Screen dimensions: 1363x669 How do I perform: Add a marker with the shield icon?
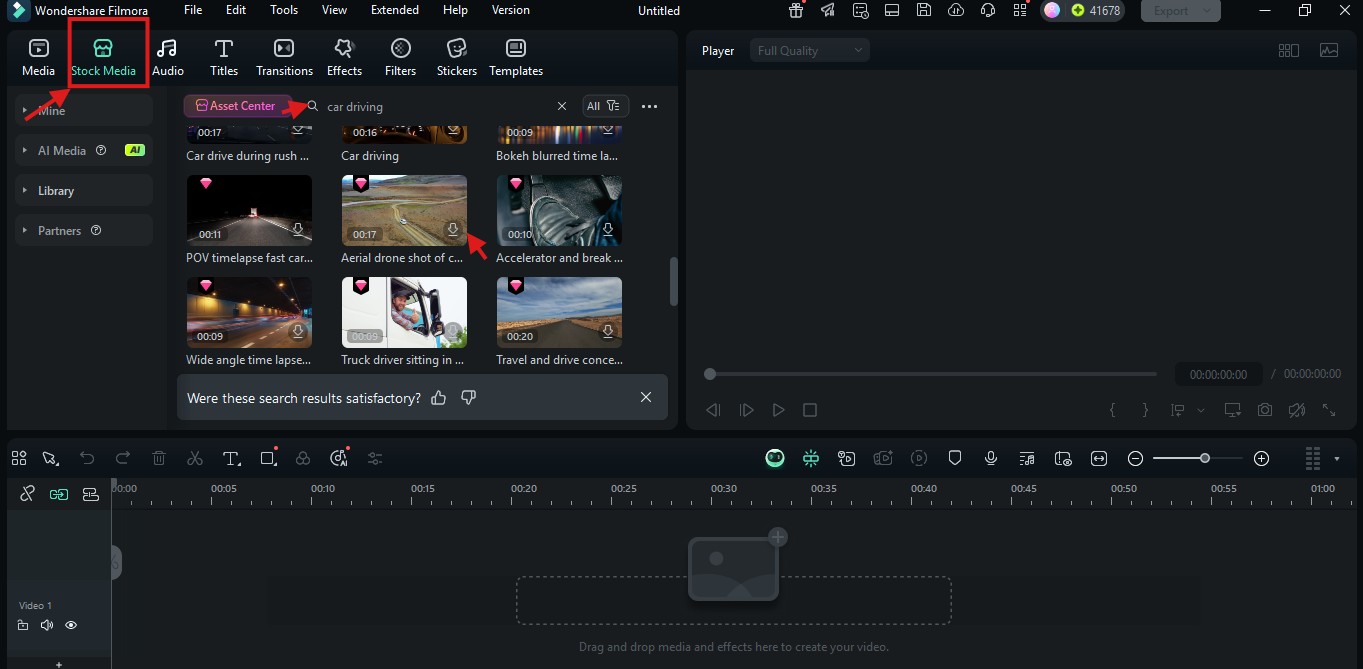click(955, 458)
